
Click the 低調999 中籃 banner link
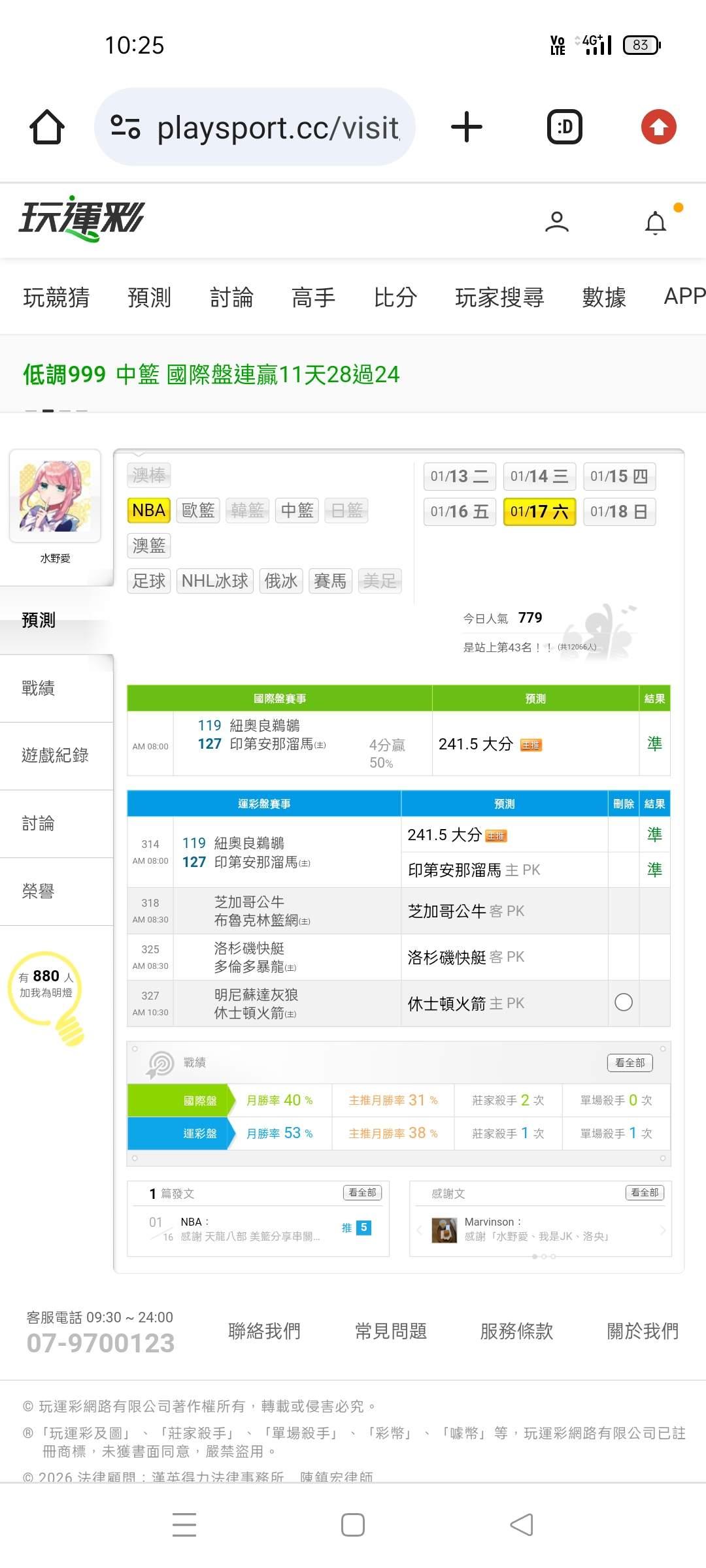[211, 374]
